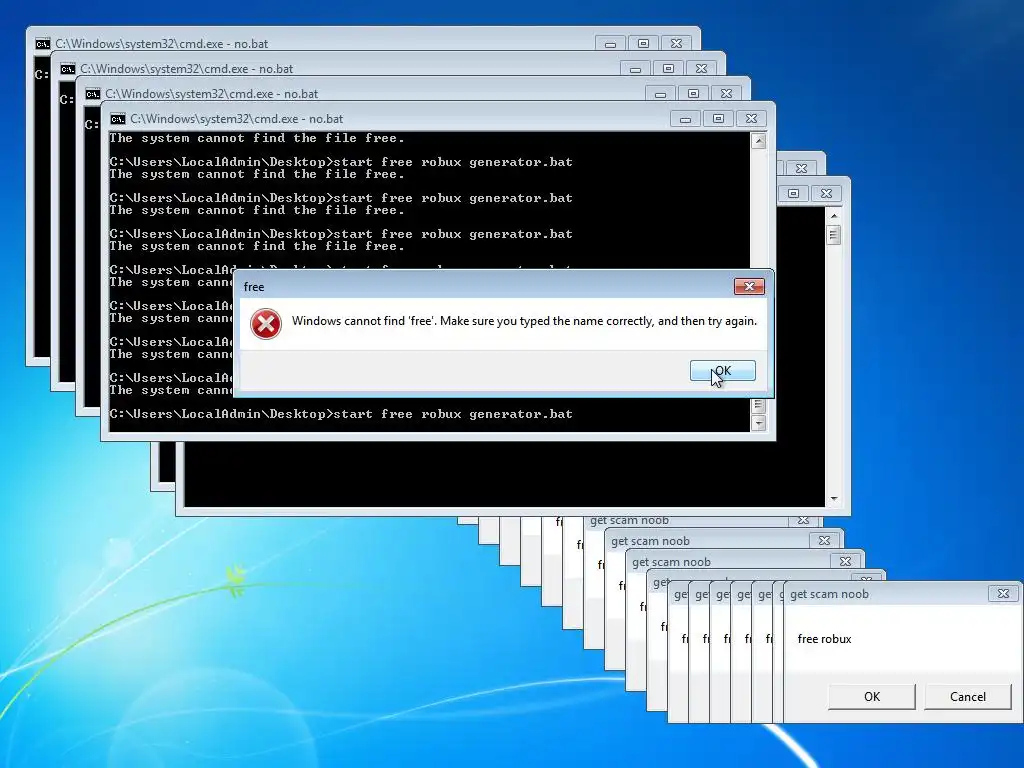This screenshot has width=1024, height=768.
Task: Click scroll-down arrow of the untitled black console window
Action: click(833, 499)
